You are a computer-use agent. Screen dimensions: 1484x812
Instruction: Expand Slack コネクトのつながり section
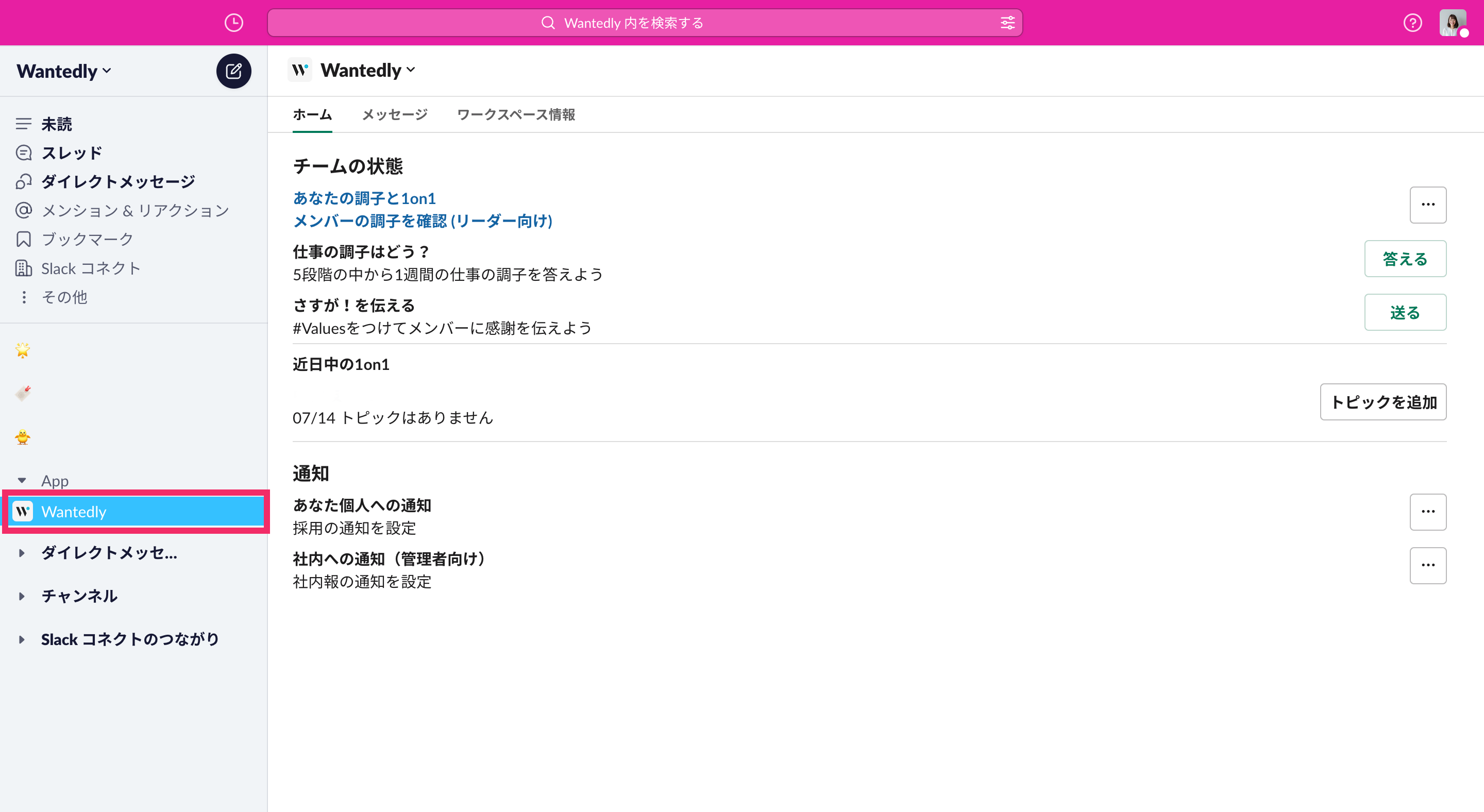tap(22, 639)
